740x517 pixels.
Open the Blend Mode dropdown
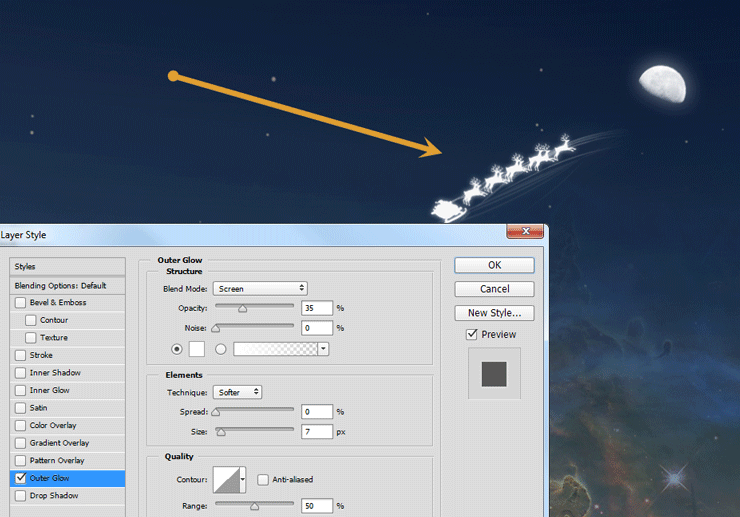(x=259, y=289)
